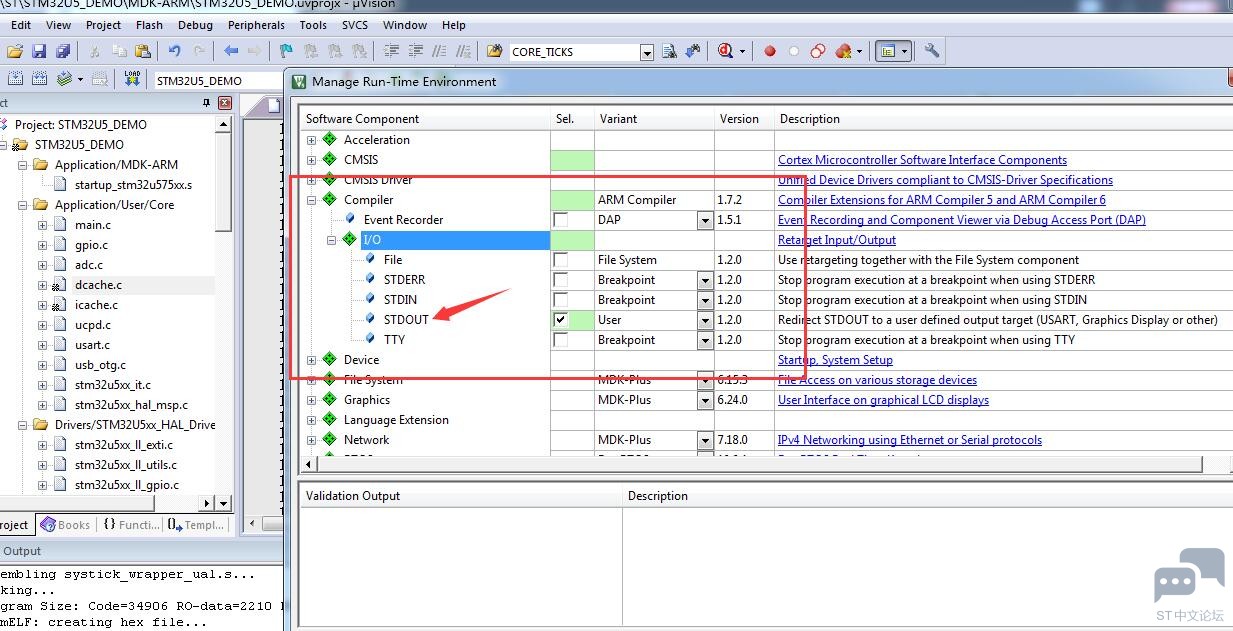The width and height of the screenshot is (1233, 631).
Task: Uncheck the STDOUT selection checkbox
Action: pyautogui.click(x=561, y=320)
